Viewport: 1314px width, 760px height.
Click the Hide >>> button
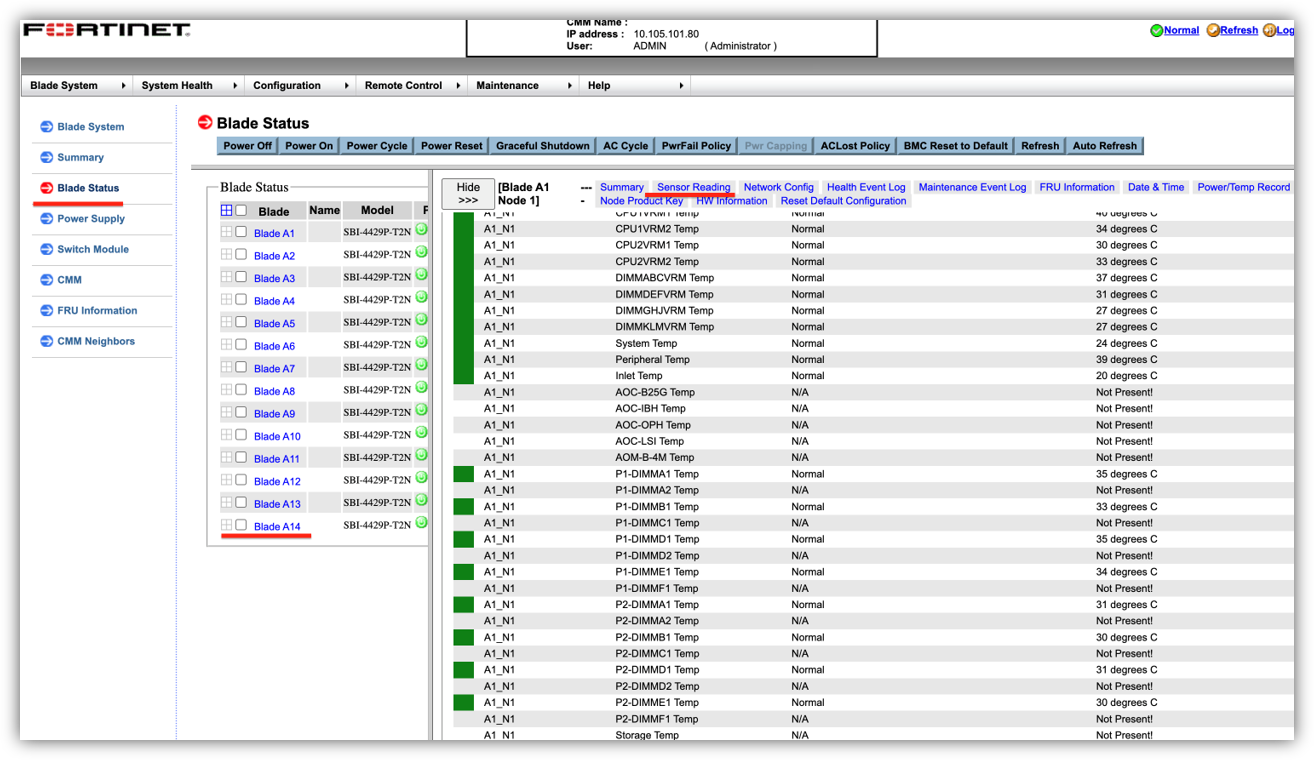[x=468, y=194]
